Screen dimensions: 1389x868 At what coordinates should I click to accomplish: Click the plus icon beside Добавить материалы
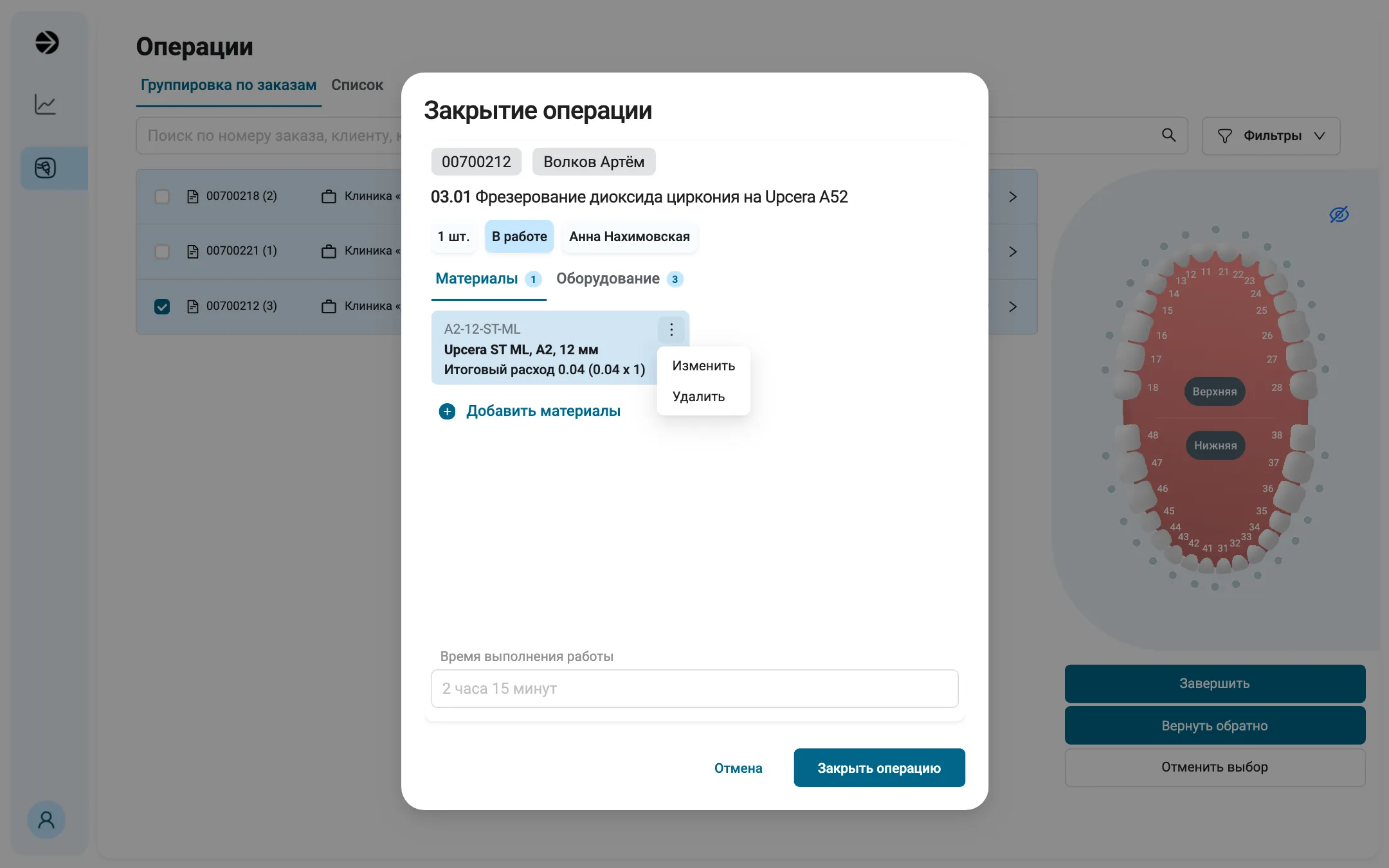pos(447,411)
